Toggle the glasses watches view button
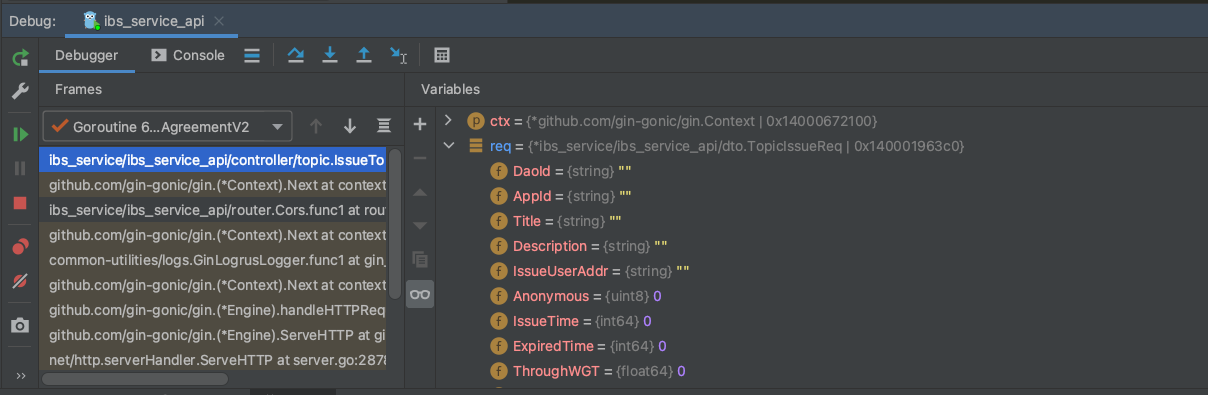The height and width of the screenshot is (395, 1208). point(420,293)
